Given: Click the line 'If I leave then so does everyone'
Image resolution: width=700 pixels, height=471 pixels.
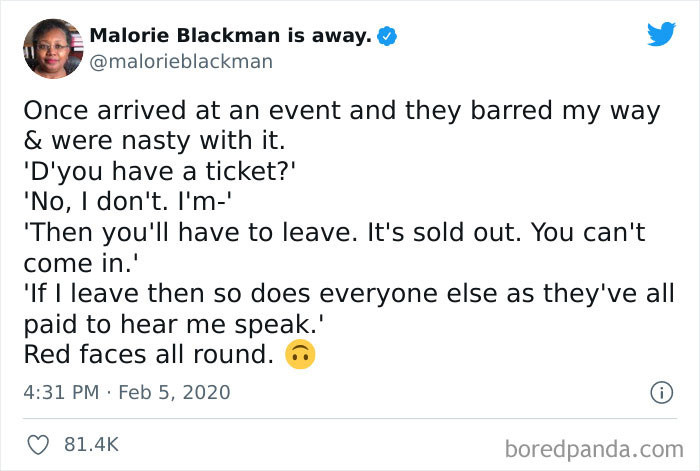Looking at the screenshot, I should point(340,294).
